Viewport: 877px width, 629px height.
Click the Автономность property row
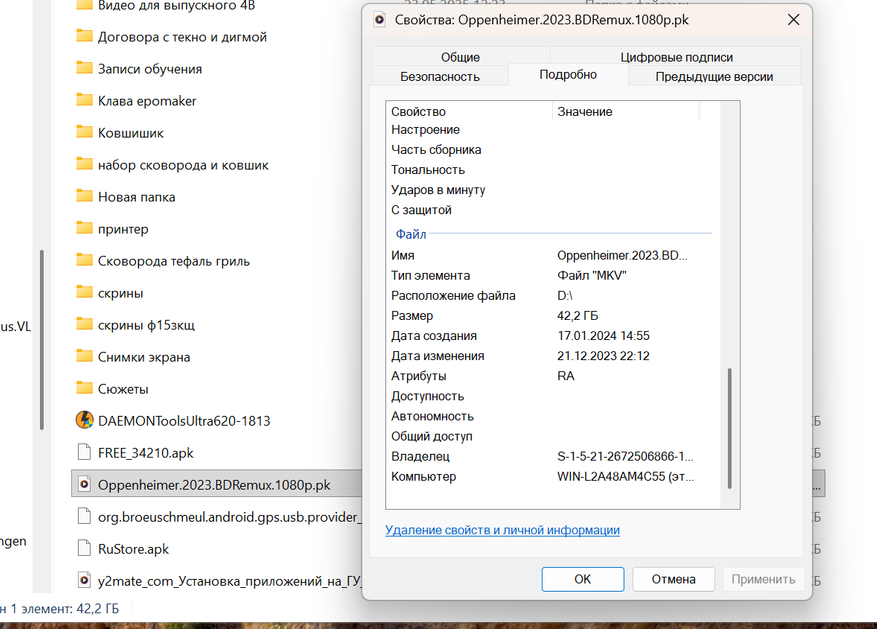553,417
